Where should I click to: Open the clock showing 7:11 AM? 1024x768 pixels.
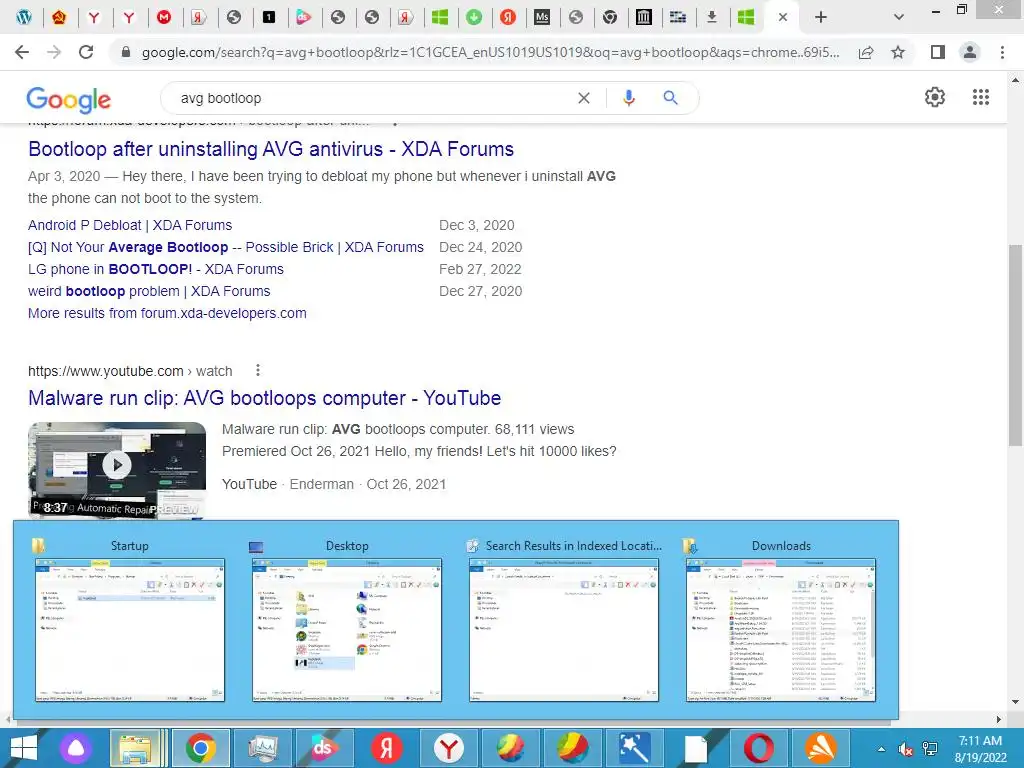(x=980, y=748)
